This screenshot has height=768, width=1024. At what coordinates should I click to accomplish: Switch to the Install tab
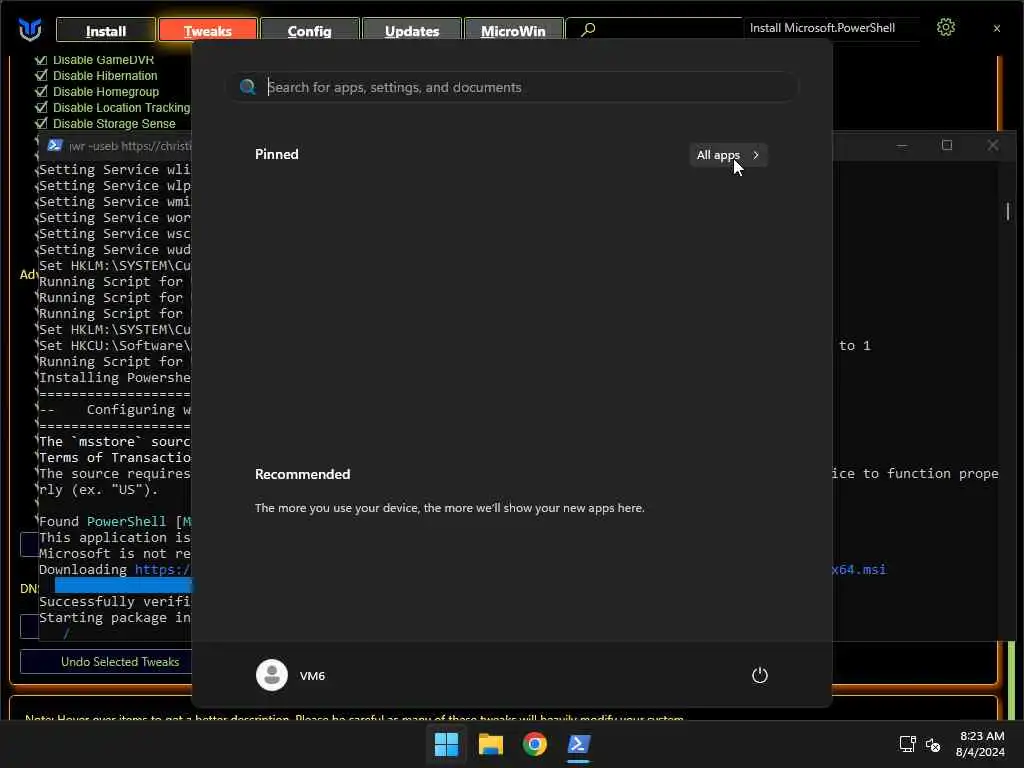[106, 31]
